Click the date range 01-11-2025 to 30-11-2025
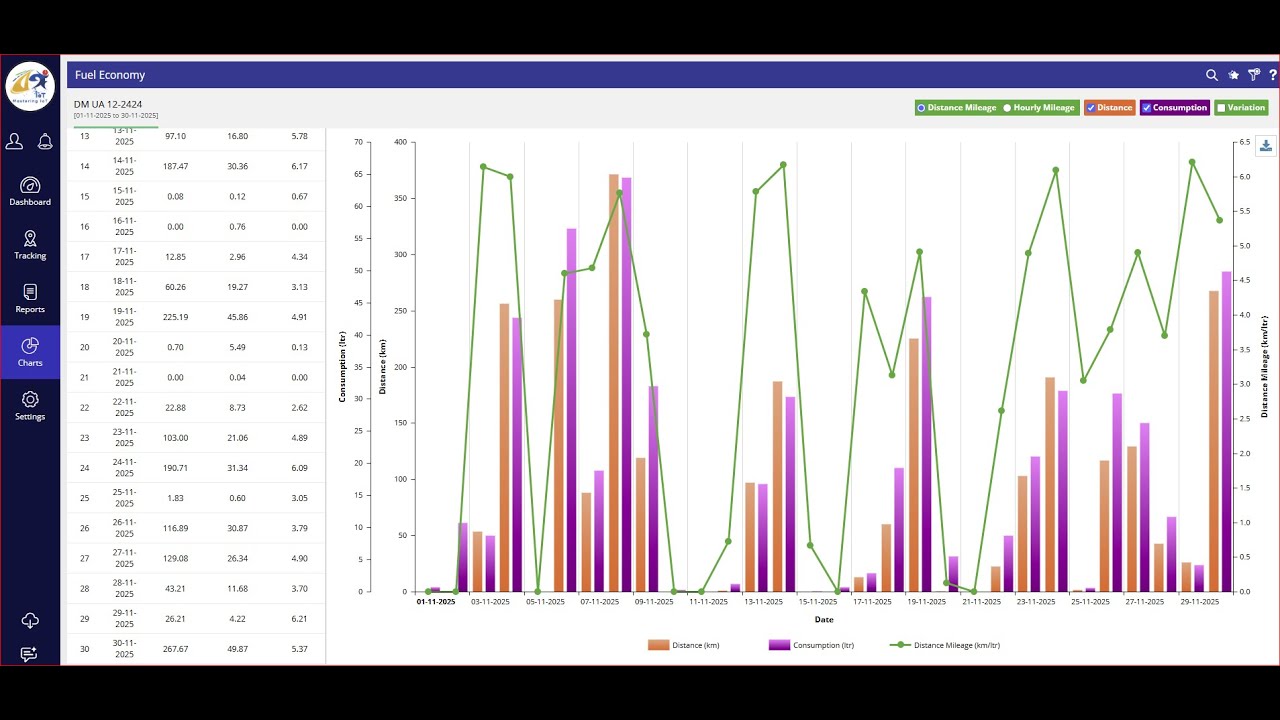Screen dimensions: 1280x720 tap(116, 116)
